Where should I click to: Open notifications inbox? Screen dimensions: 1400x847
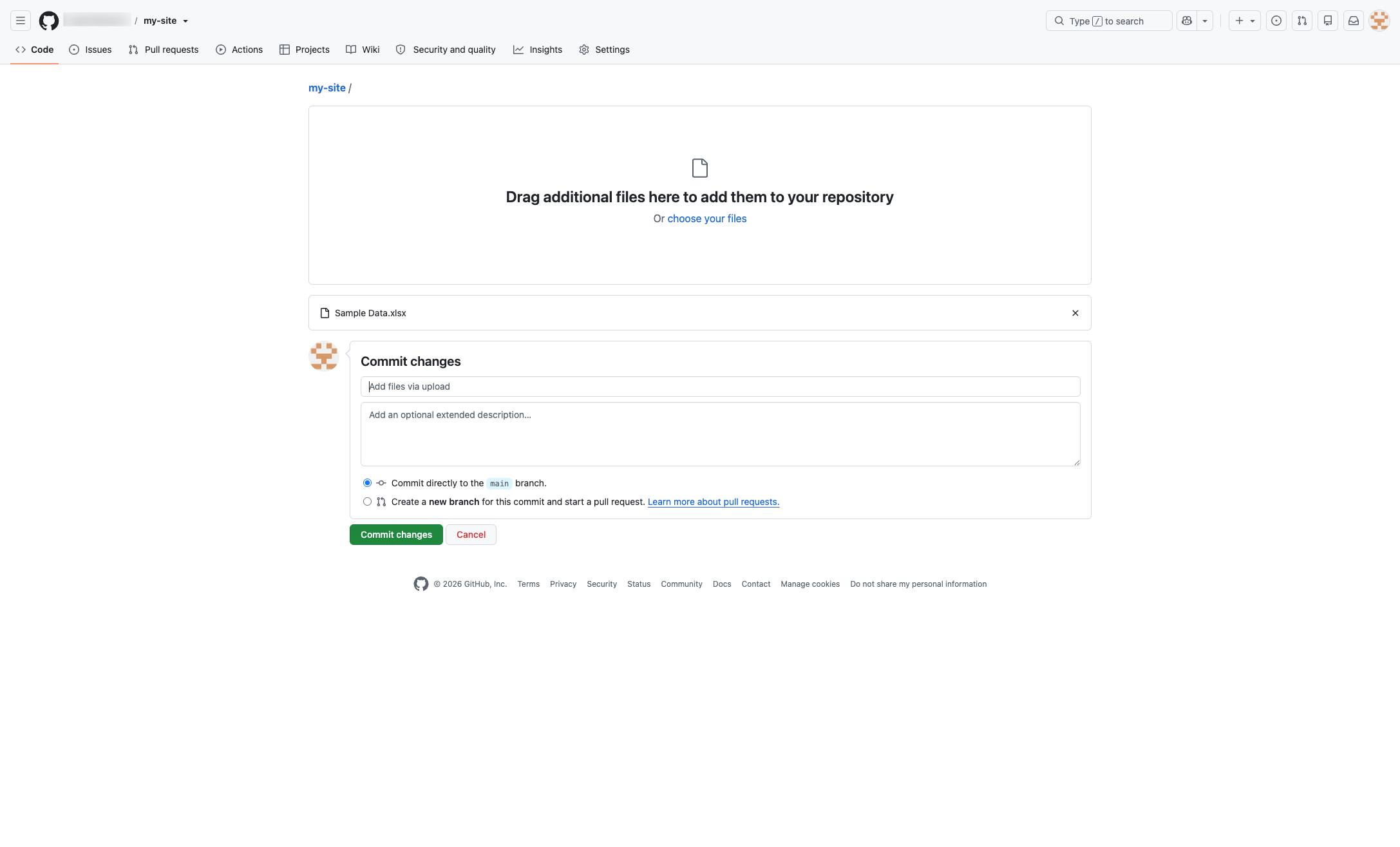tap(1354, 21)
